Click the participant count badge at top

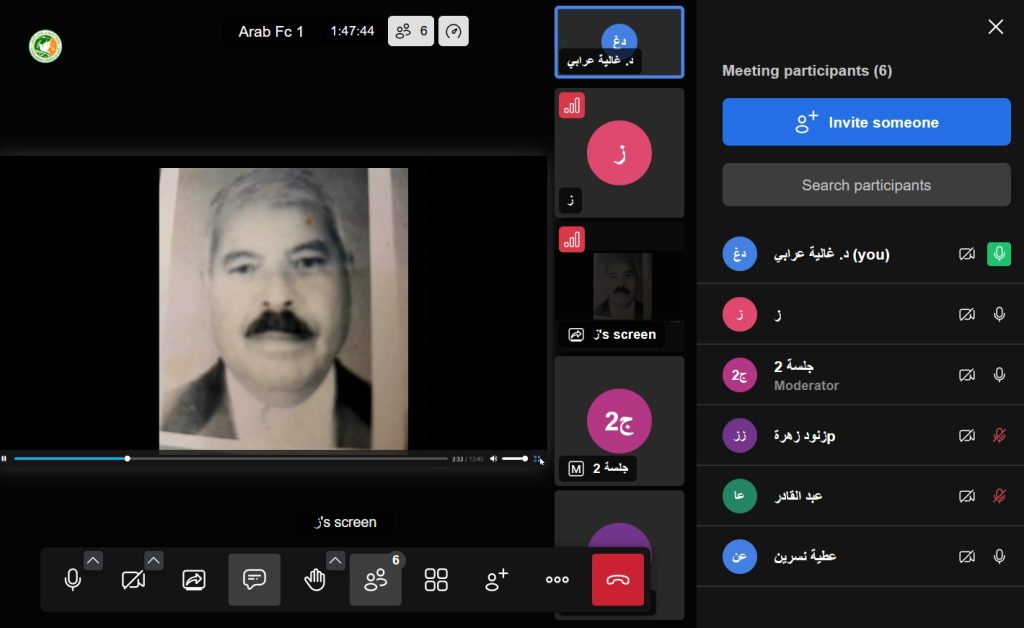coord(411,31)
